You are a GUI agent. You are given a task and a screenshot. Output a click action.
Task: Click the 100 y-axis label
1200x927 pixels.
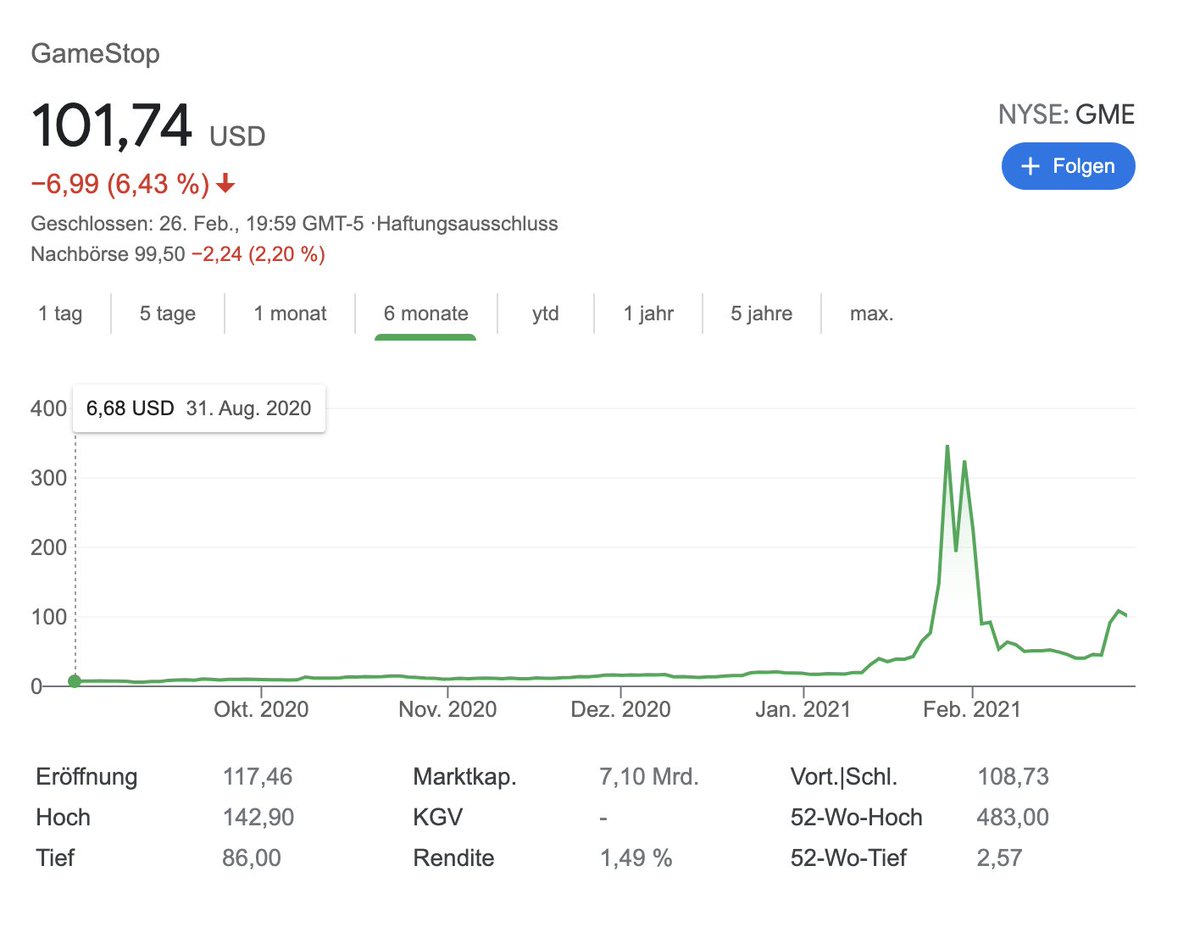pos(49,617)
